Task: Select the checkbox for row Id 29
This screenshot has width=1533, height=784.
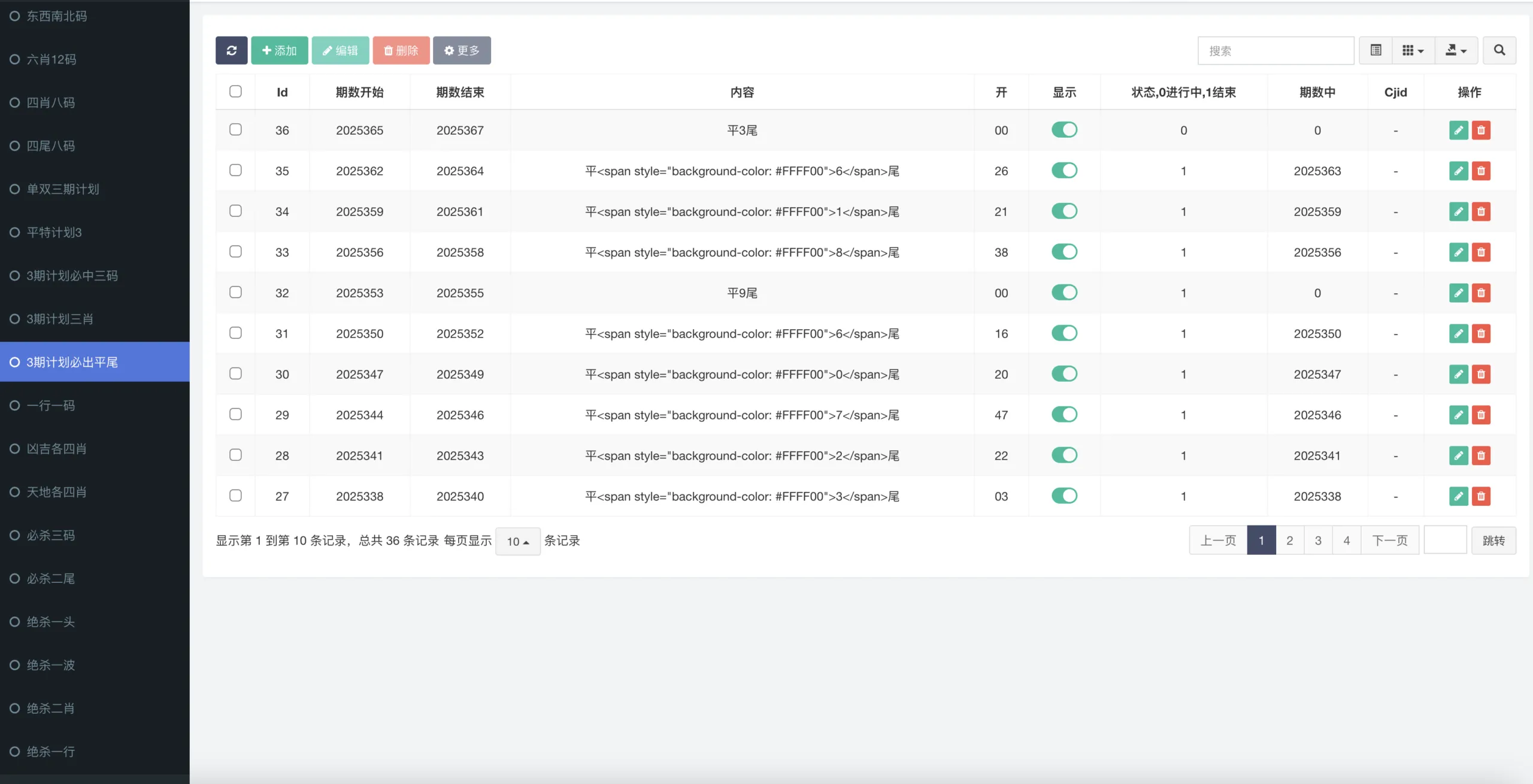Action: click(235, 414)
